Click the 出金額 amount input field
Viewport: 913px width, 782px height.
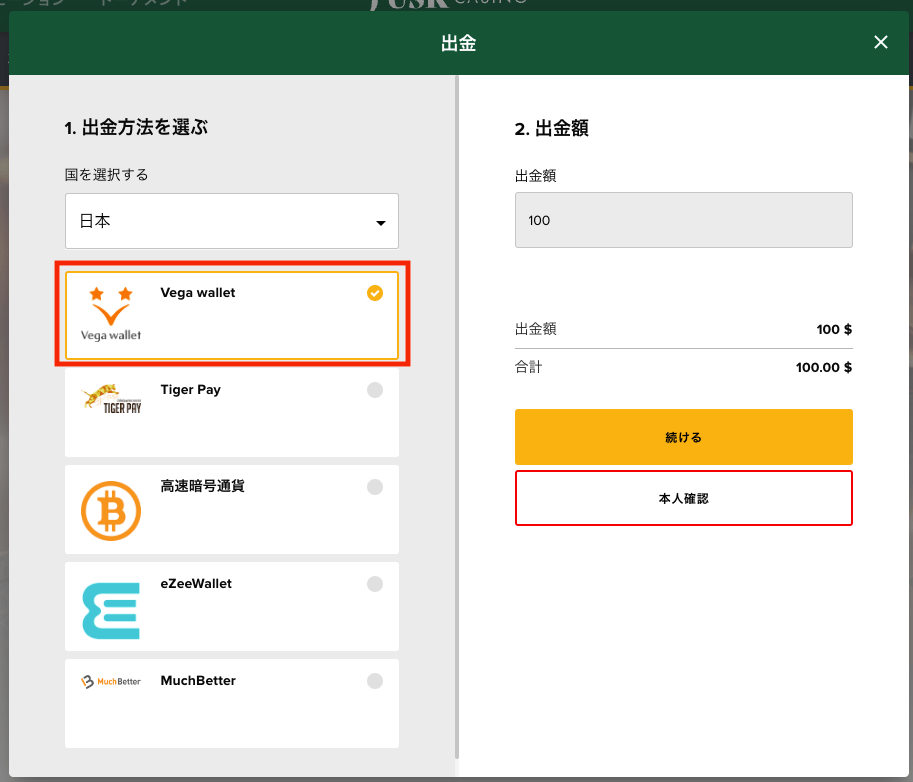[x=684, y=220]
